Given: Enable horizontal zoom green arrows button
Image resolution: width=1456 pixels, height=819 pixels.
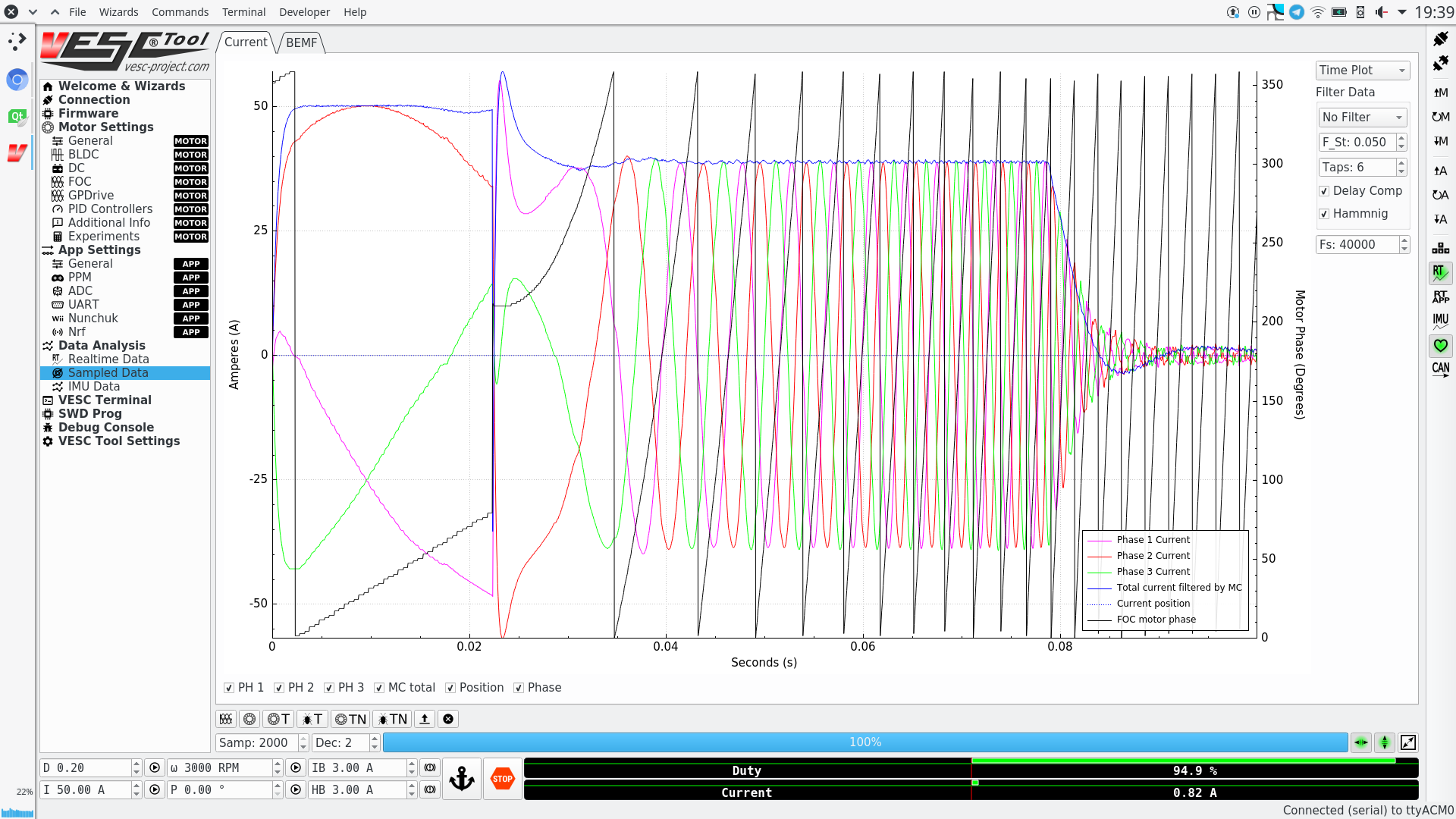Looking at the screenshot, I should coord(1361,742).
